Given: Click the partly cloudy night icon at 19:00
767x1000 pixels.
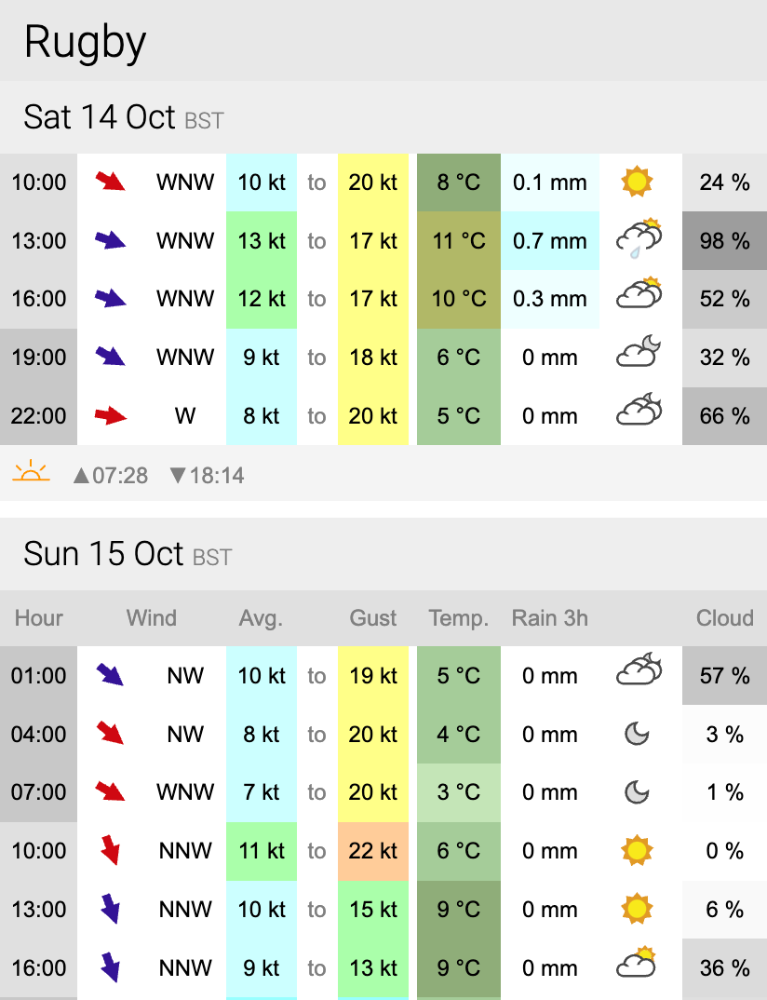Looking at the screenshot, I should (639, 351).
